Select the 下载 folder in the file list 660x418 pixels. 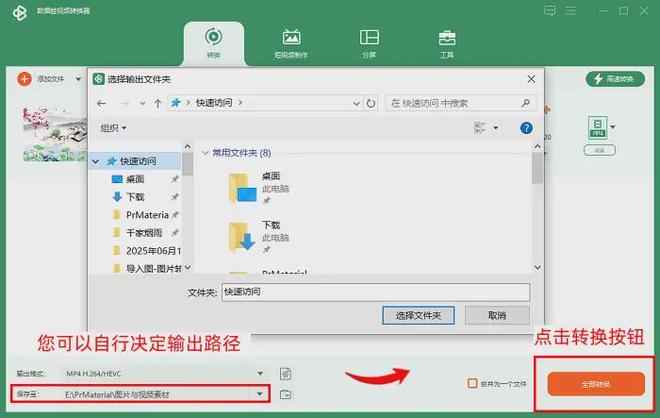[260, 237]
